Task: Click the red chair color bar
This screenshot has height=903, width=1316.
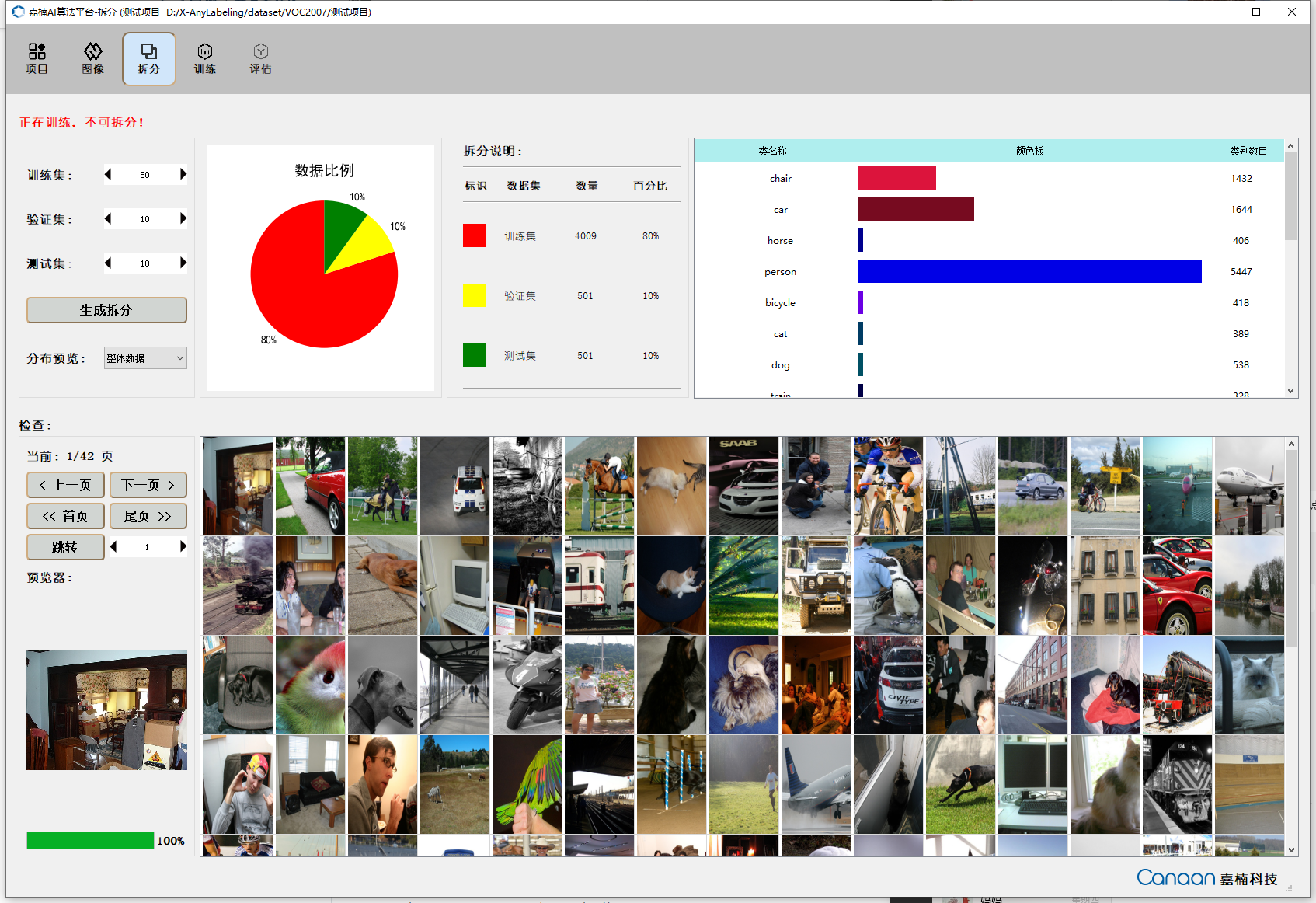Action: (896, 178)
